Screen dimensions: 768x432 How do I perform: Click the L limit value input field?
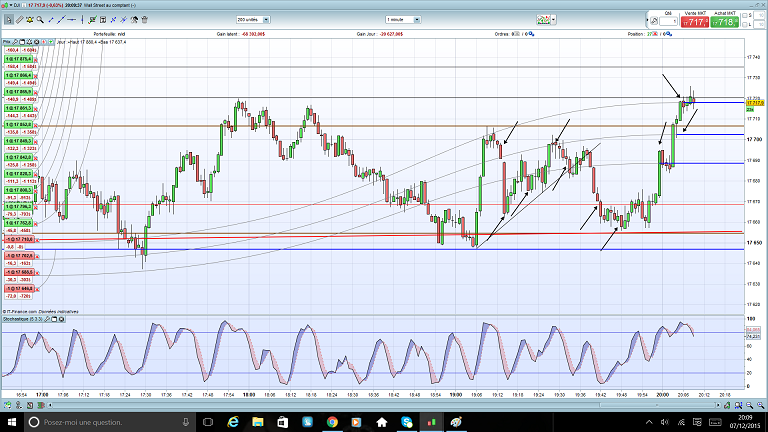click(759, 24)
